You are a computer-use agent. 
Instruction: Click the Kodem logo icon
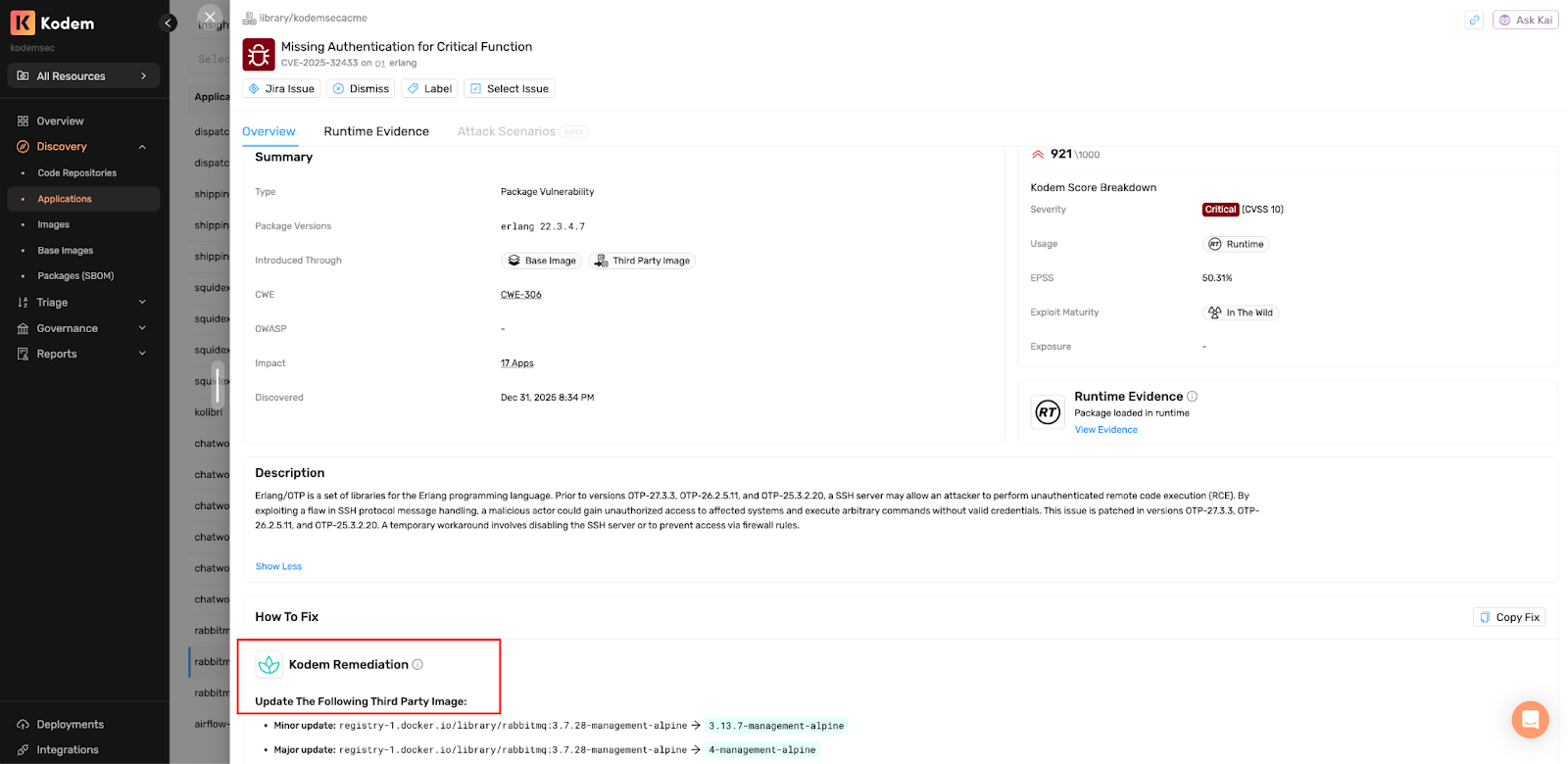click(x=23, y=23)
